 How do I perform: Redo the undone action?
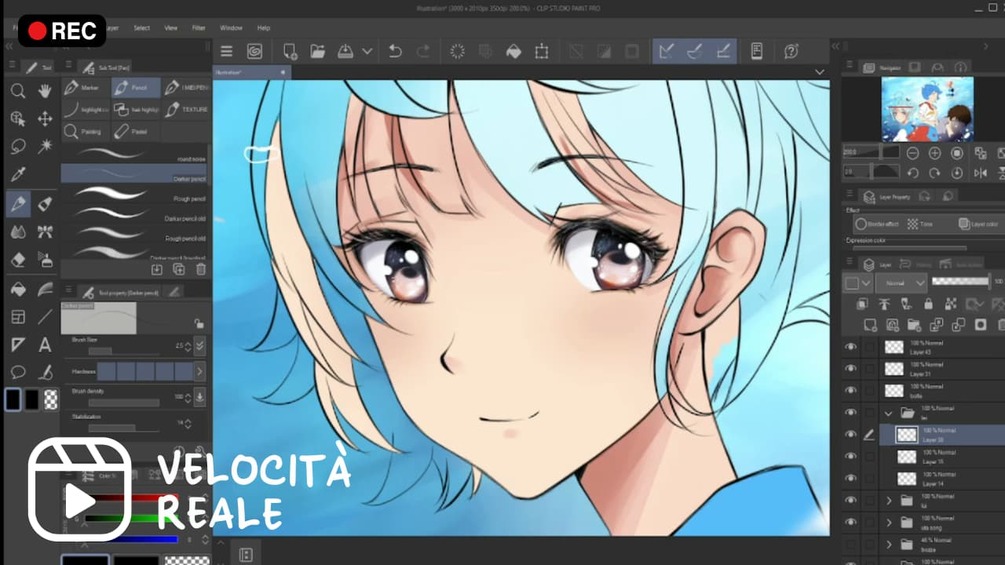424,51
